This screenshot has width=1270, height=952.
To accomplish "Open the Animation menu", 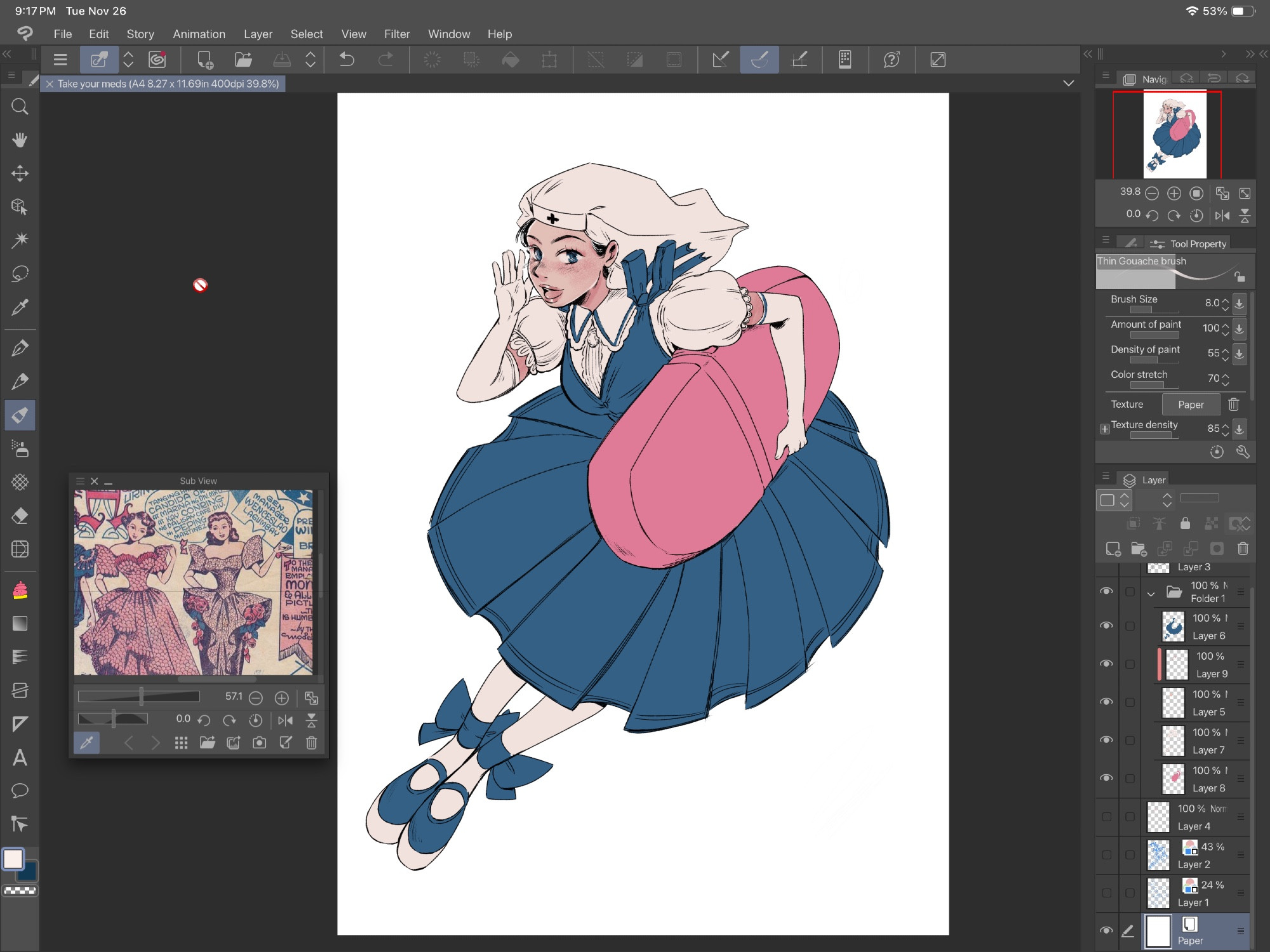I will (x=199, y=34).
